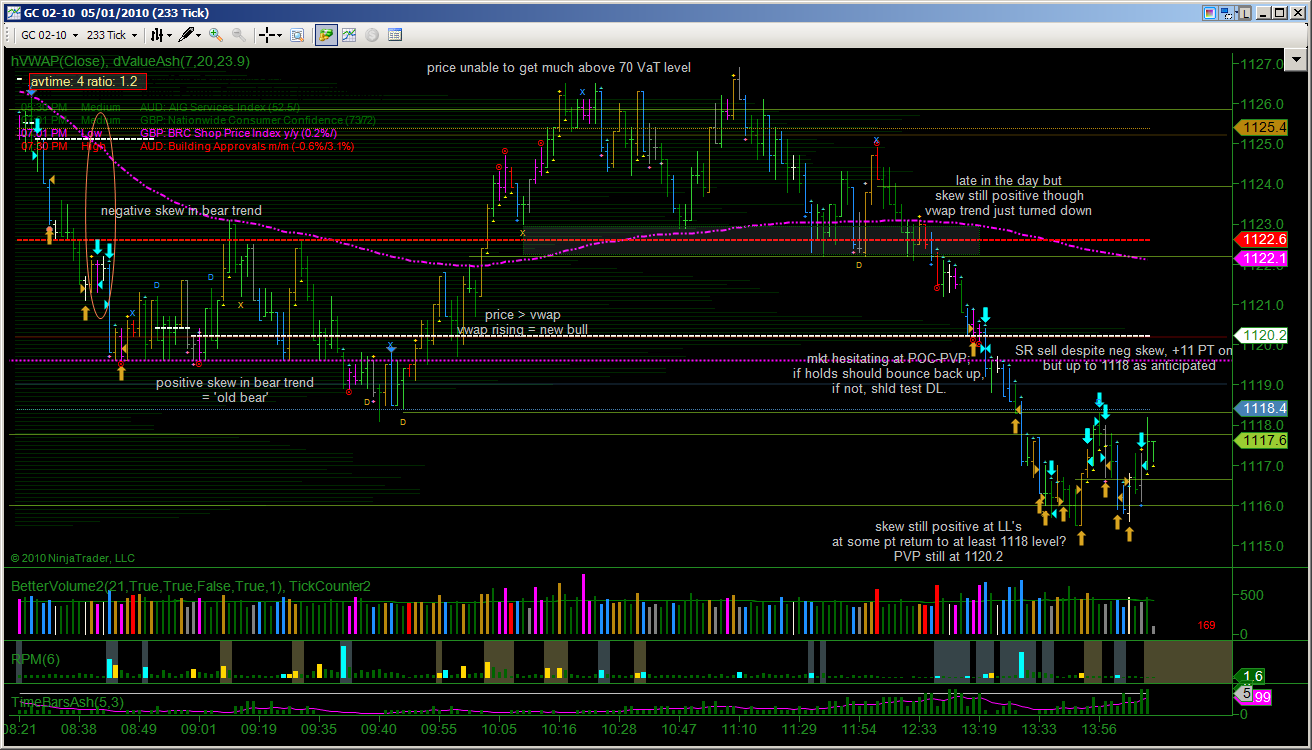Click the zoom in magnifier
Screen dimensions: 1312x750
click(216, 34)
